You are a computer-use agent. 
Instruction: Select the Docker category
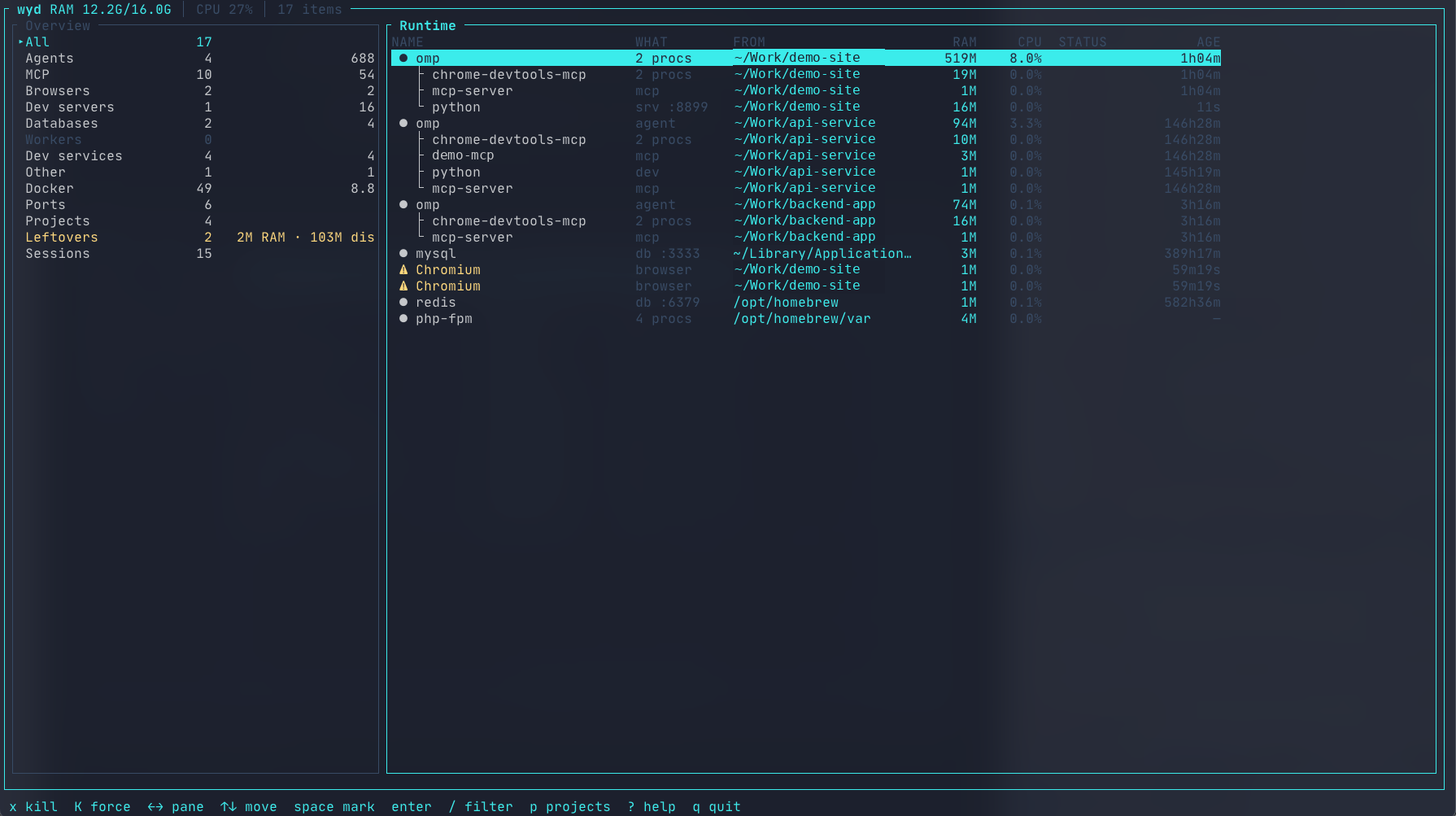click(196, 188)
